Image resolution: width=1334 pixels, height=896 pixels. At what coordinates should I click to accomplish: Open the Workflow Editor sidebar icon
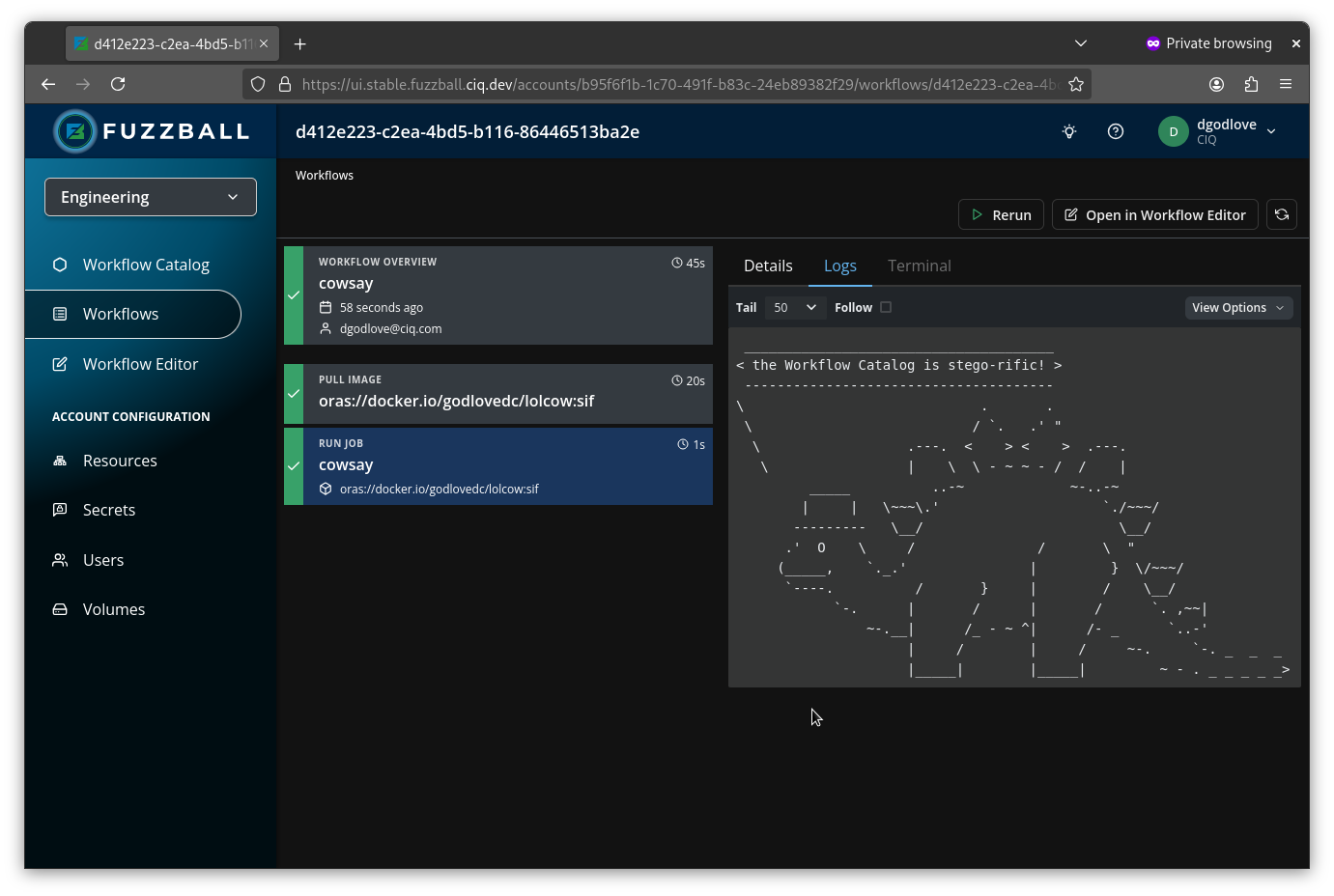(60, 364)
